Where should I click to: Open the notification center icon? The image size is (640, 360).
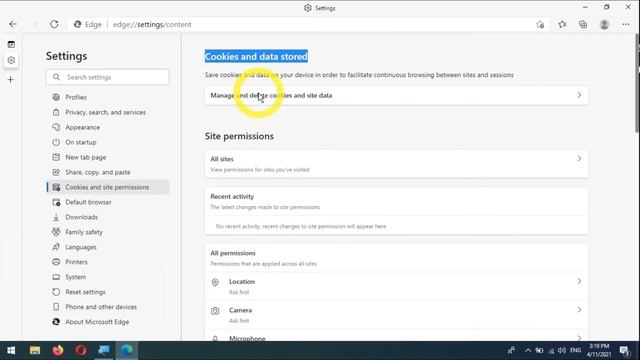tap(624, 350)
